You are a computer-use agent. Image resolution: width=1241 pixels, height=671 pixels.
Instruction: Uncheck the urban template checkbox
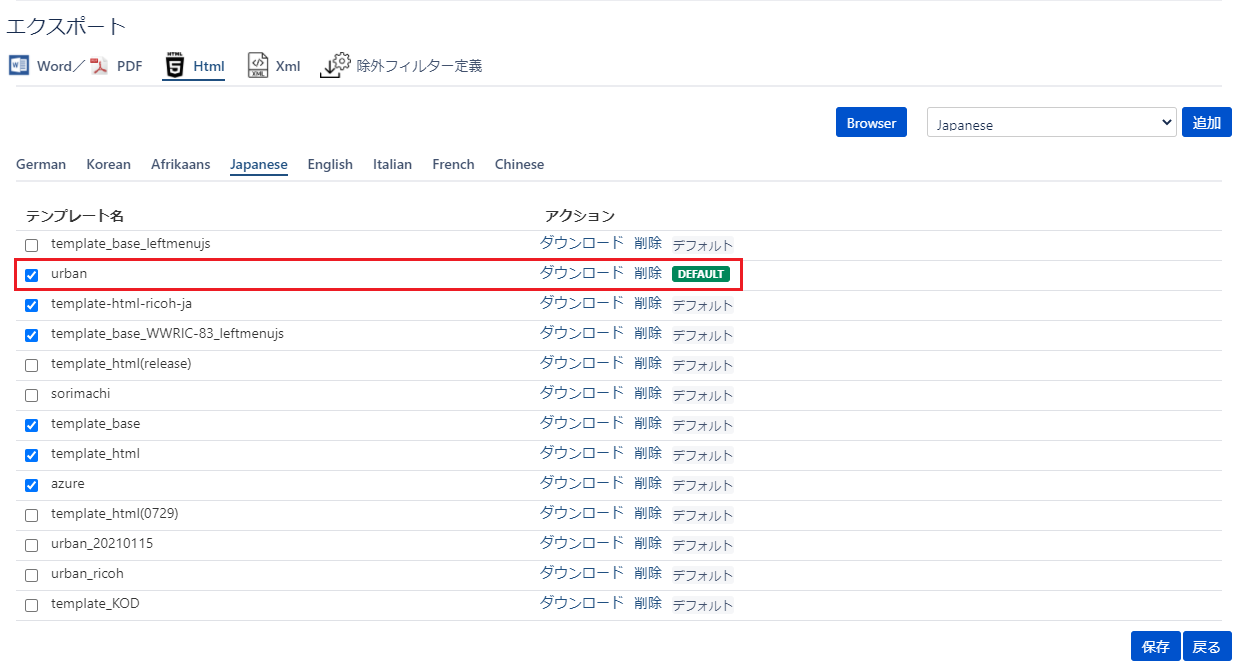[x=32, y=275]
